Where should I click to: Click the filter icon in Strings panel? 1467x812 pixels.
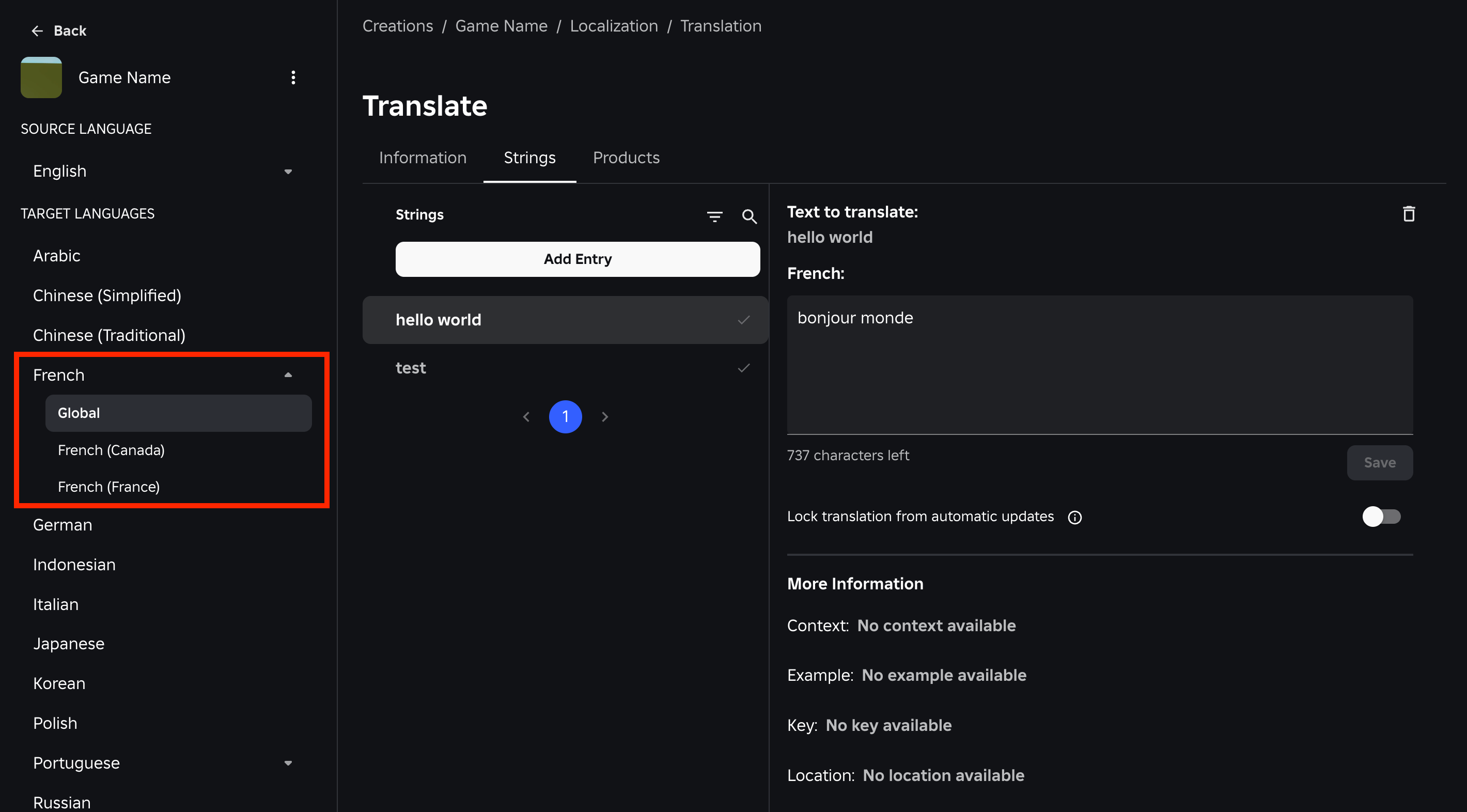(x=714, y=216)
